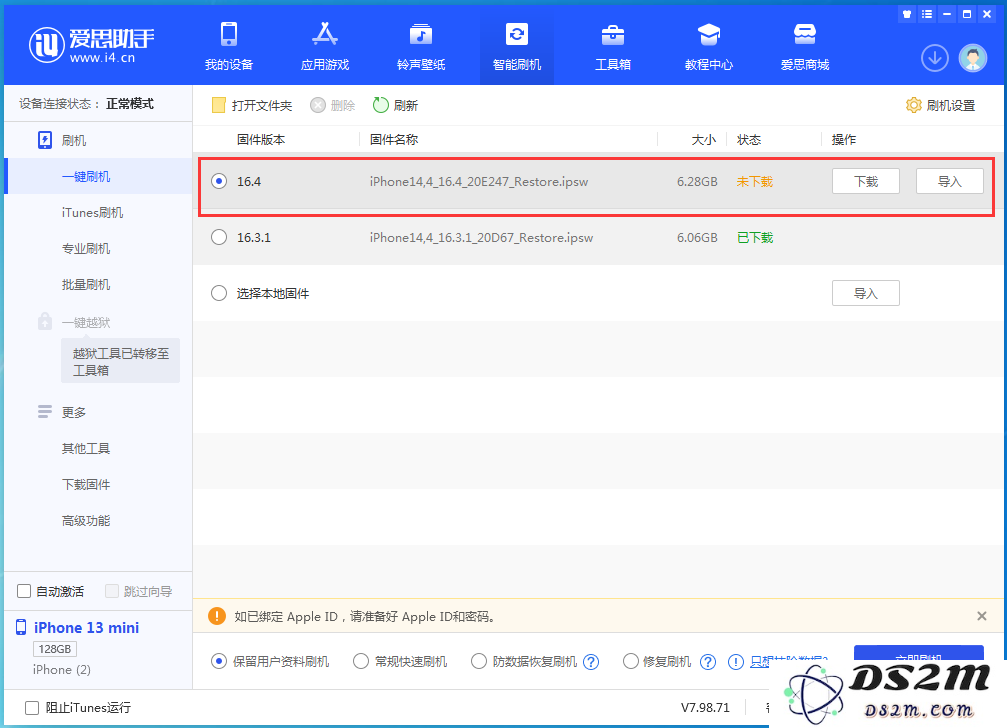
Task: Click the orange Apple ID warning icon
Action: 217,616
